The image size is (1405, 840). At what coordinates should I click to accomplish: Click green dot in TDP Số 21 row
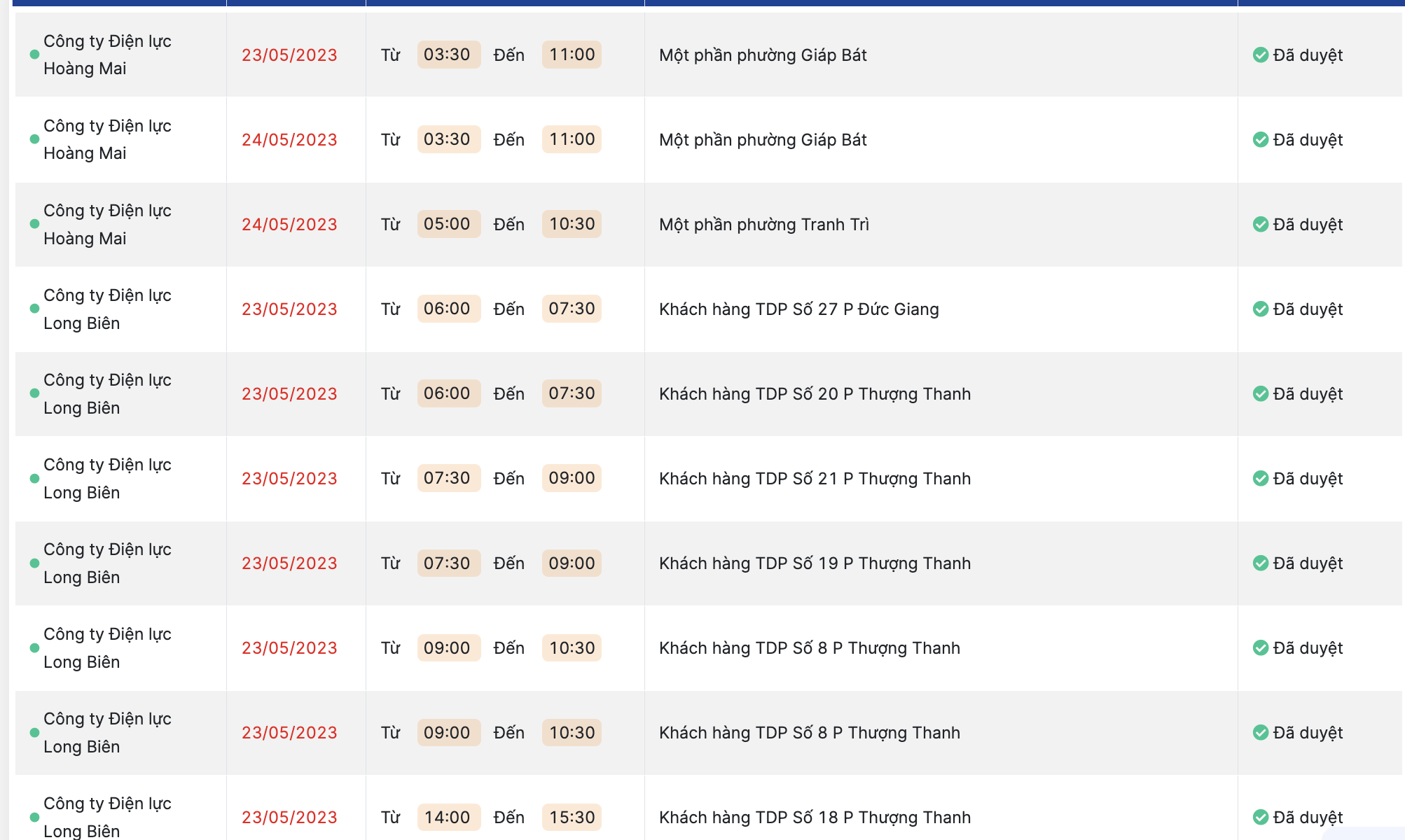34,479
